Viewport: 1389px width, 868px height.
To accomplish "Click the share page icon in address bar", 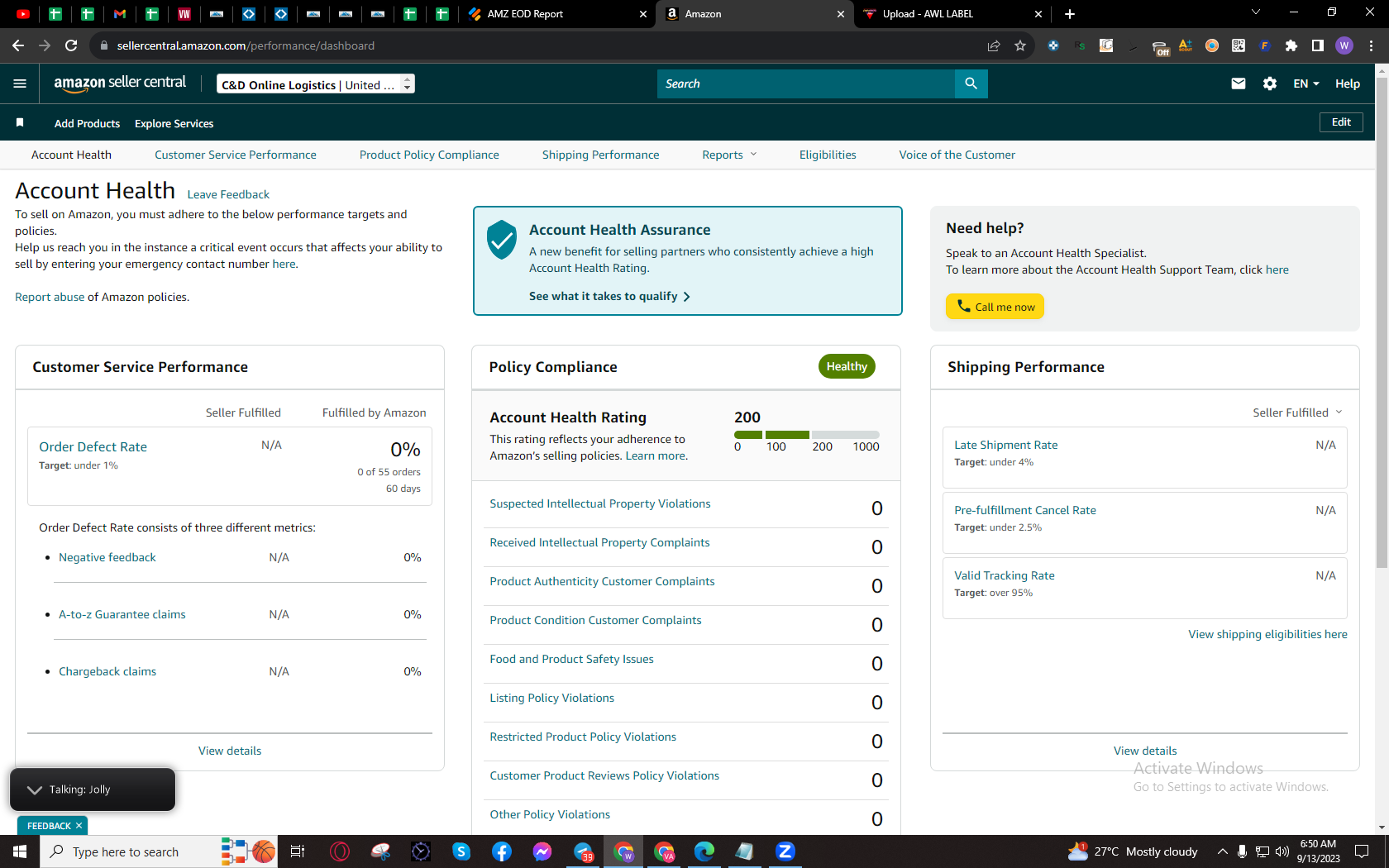I will point(994,45).
